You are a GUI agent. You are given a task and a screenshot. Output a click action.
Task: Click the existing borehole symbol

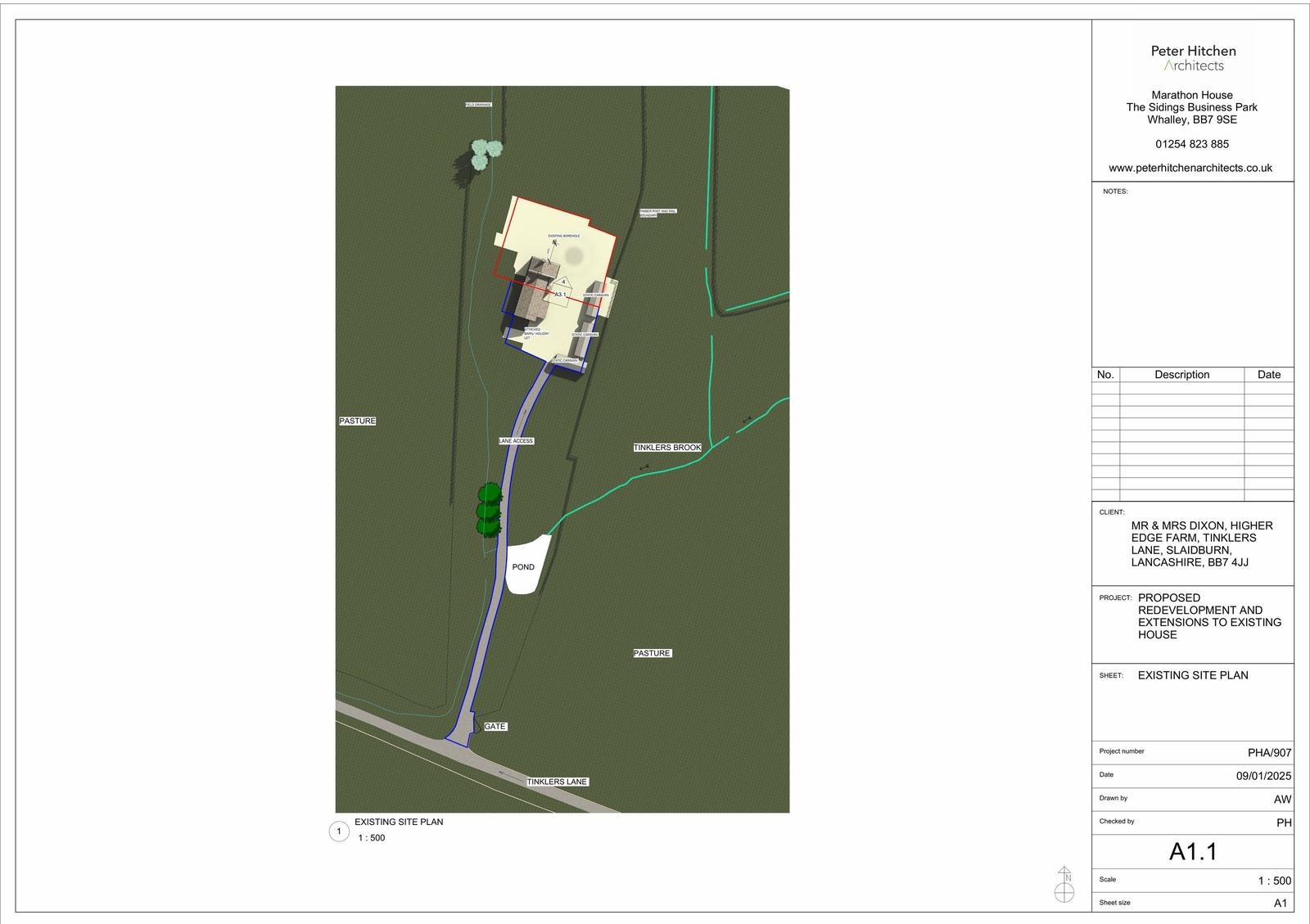[x=556, y=243]
